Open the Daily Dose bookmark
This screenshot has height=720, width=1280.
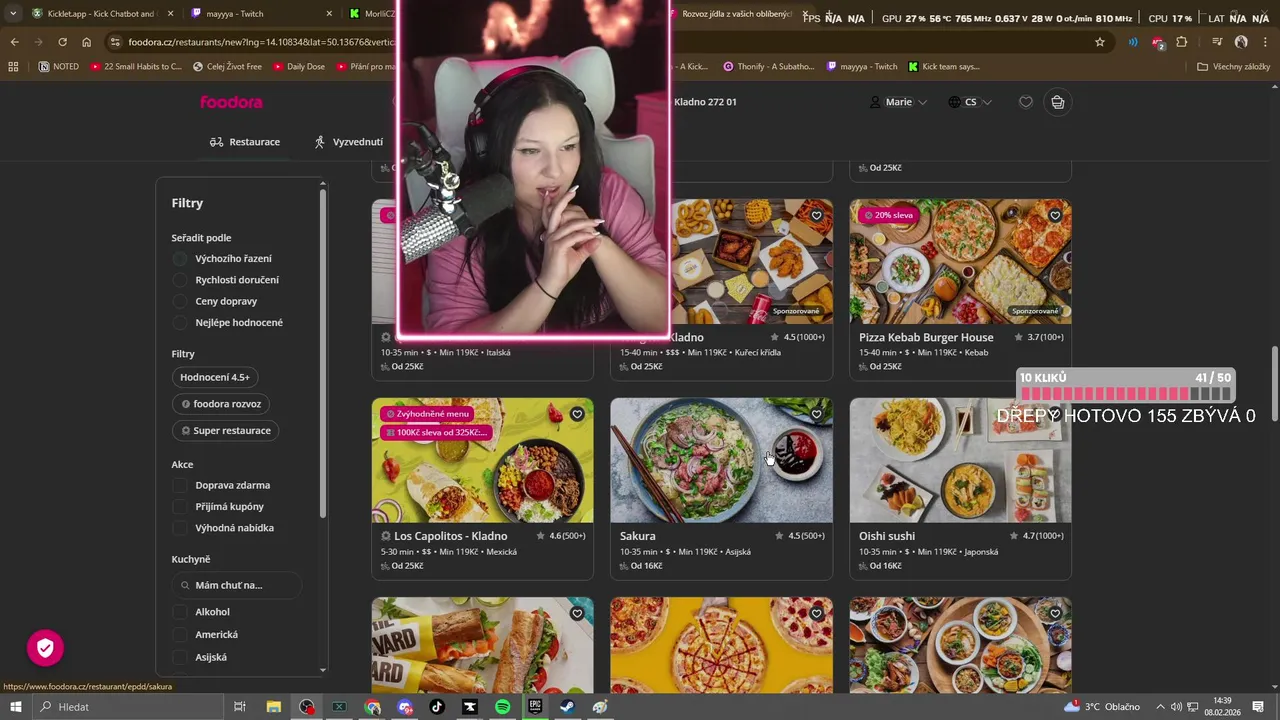click(297, 67)
